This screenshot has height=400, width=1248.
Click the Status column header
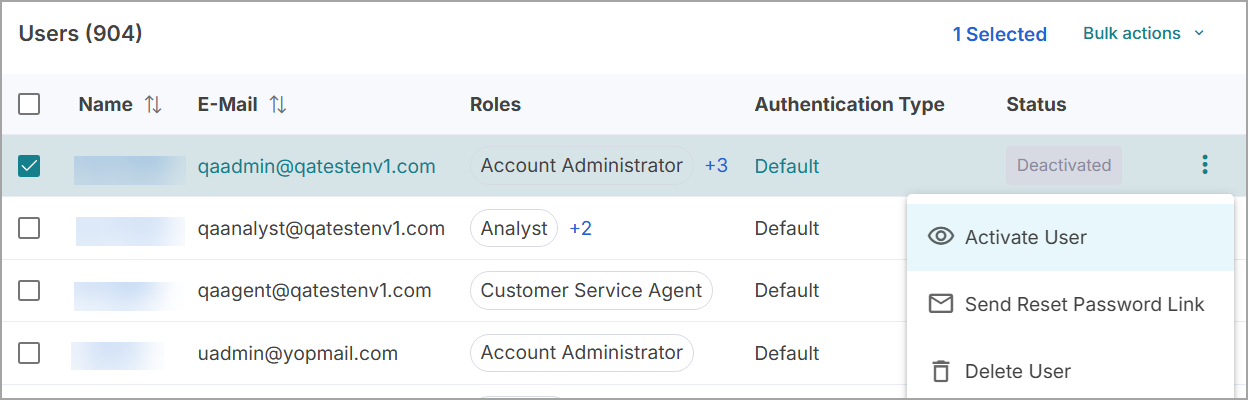tap(1036, 104)
